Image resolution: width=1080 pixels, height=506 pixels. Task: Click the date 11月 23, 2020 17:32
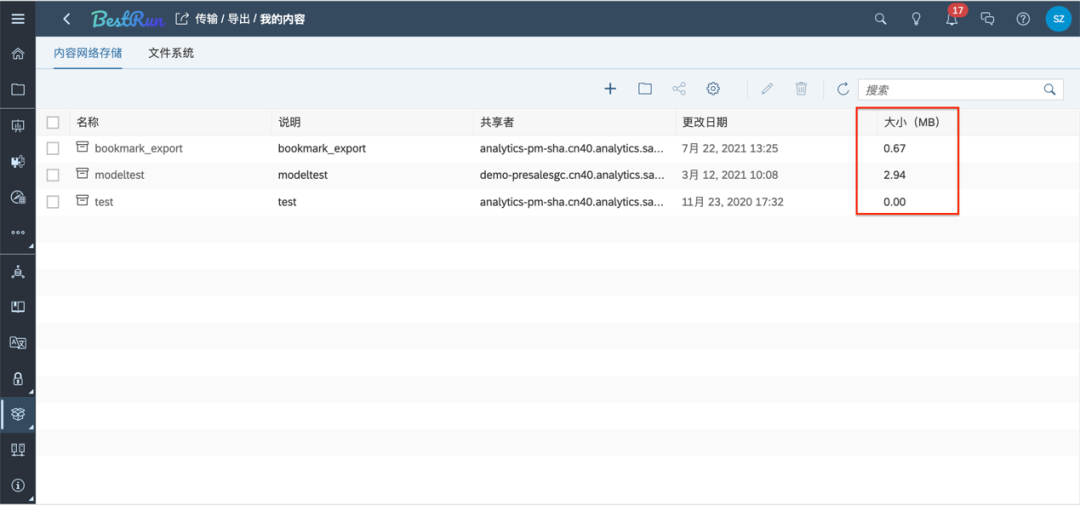click(x=733, y=202)
